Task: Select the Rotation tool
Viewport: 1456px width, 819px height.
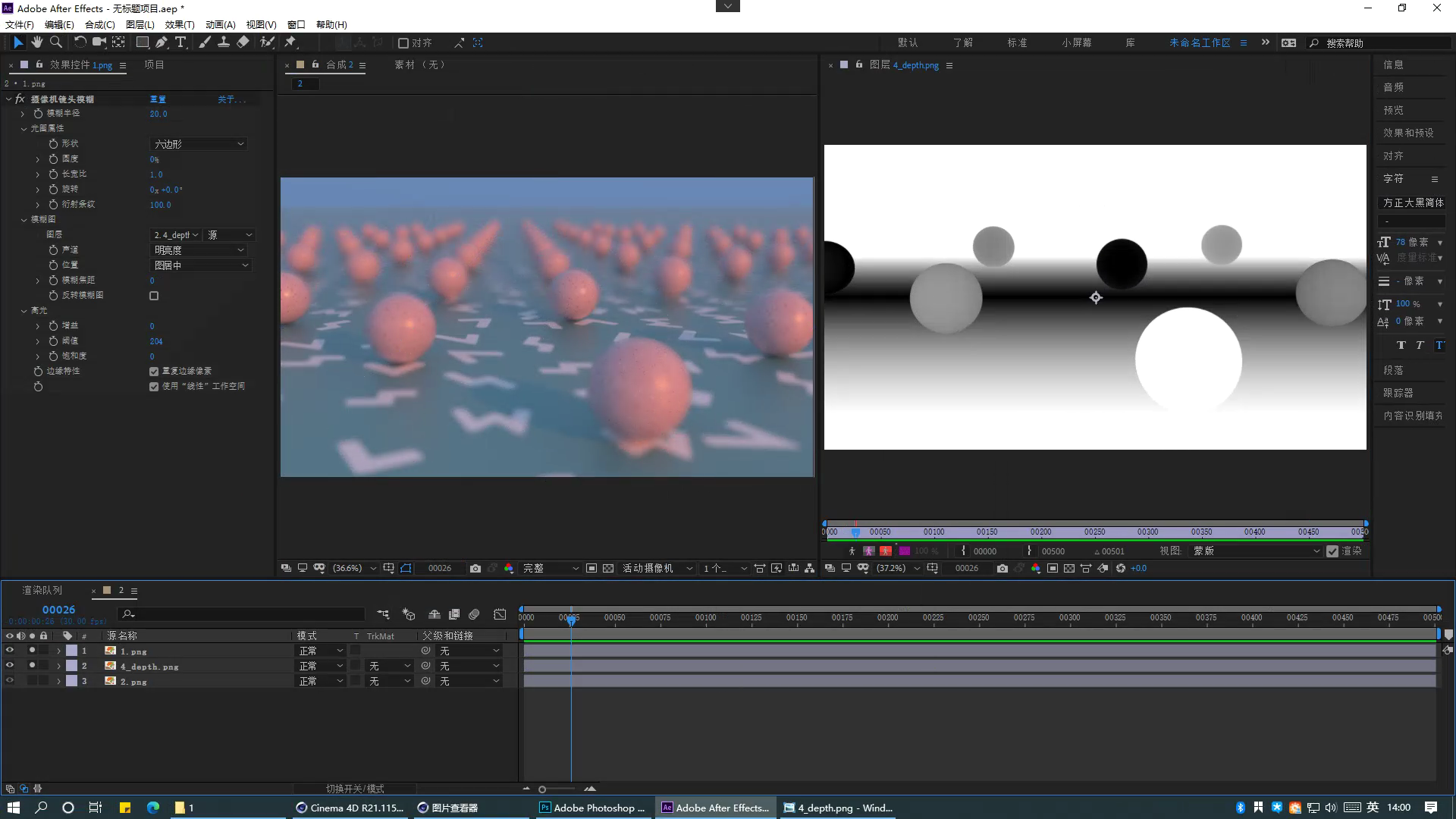Action: coord(80,42)
